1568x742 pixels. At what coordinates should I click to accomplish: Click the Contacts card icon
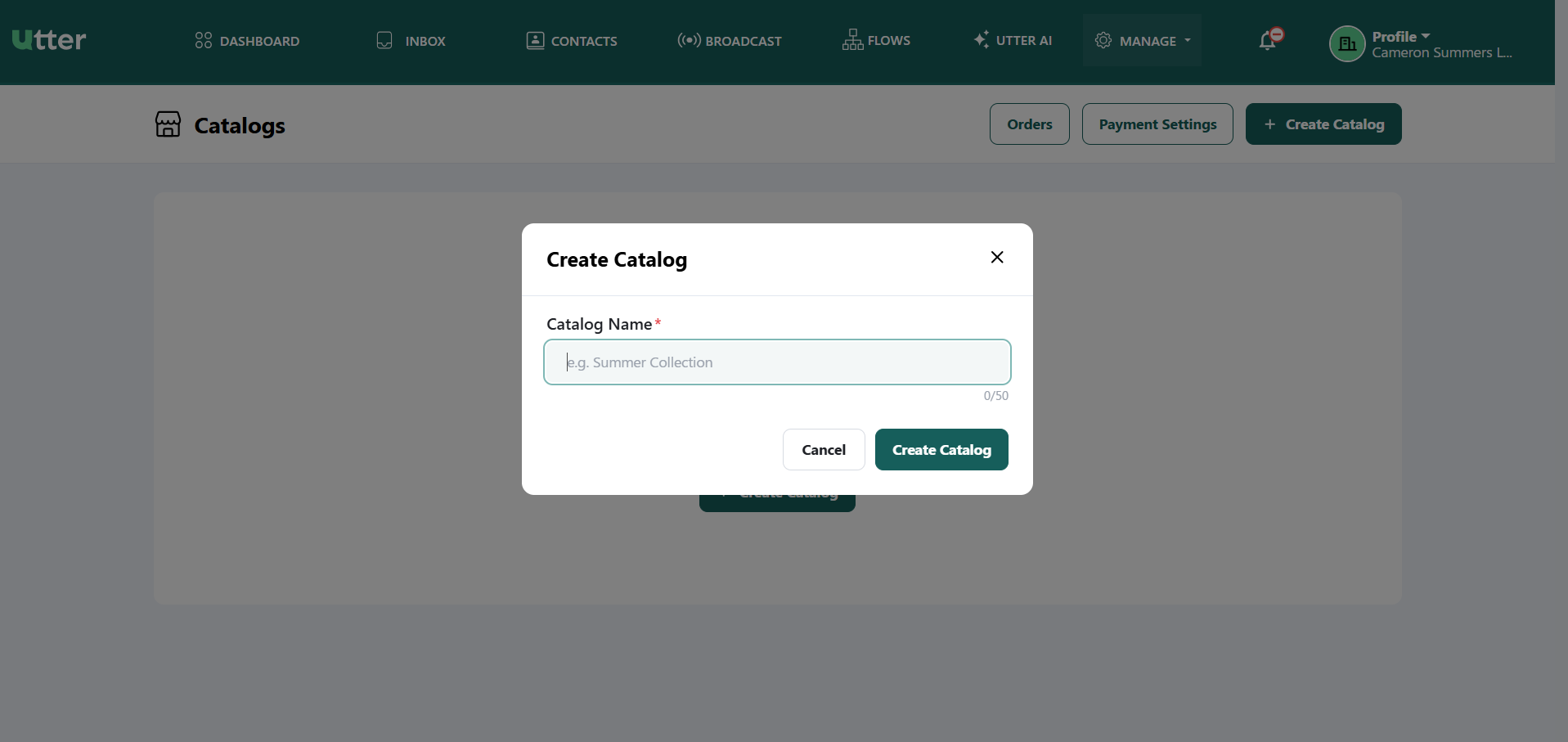[535, 40]
